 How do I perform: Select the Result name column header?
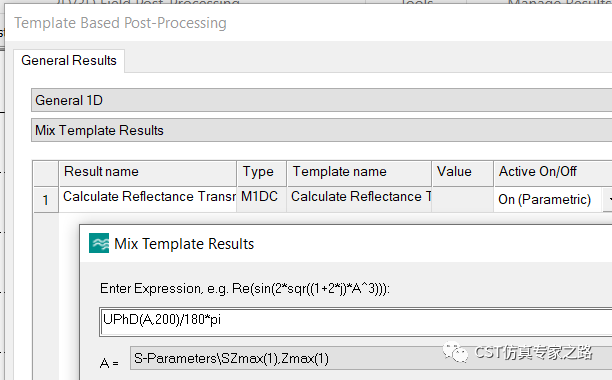[x=148, y=172]
